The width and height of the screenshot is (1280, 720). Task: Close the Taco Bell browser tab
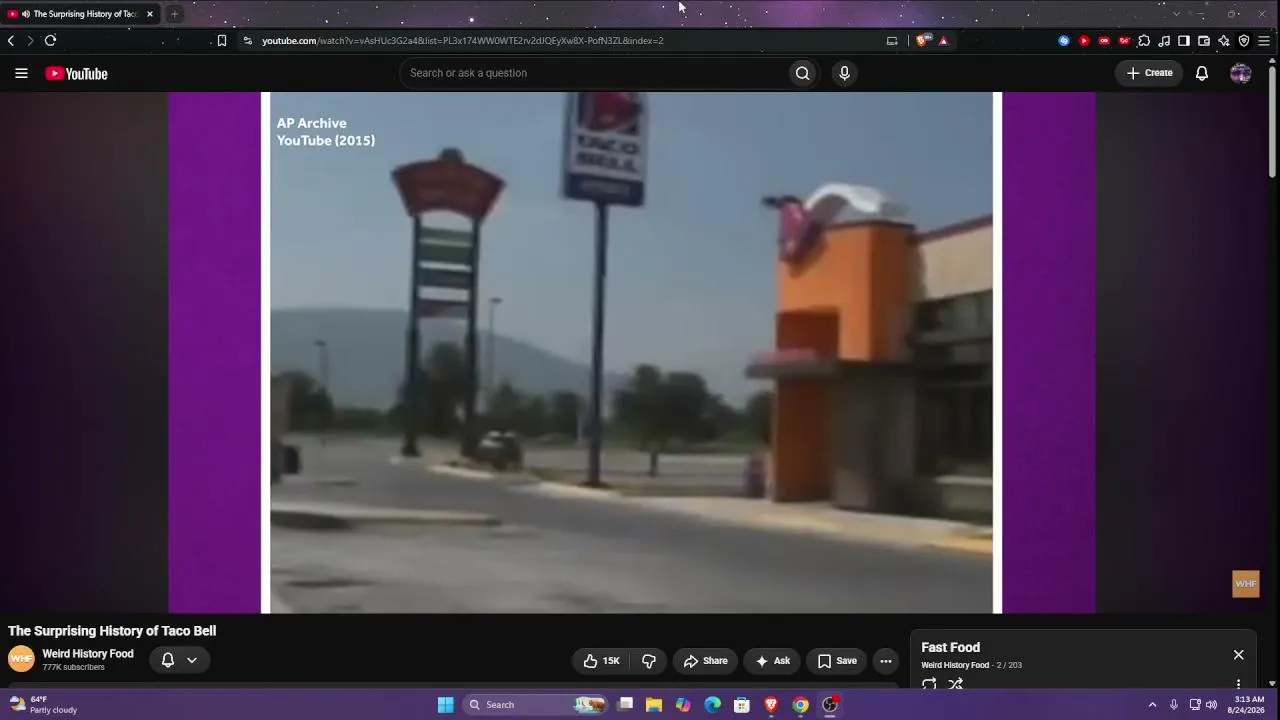(x=150, y=14)
